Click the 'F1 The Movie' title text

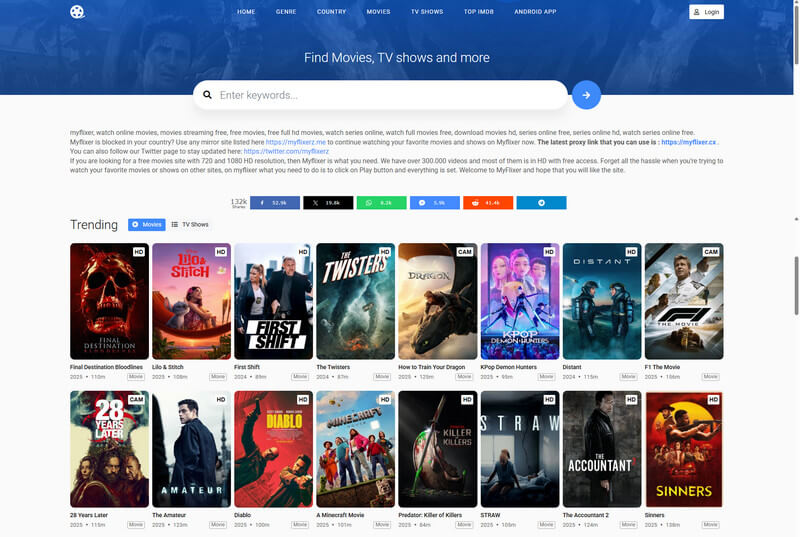pos(662,367)
